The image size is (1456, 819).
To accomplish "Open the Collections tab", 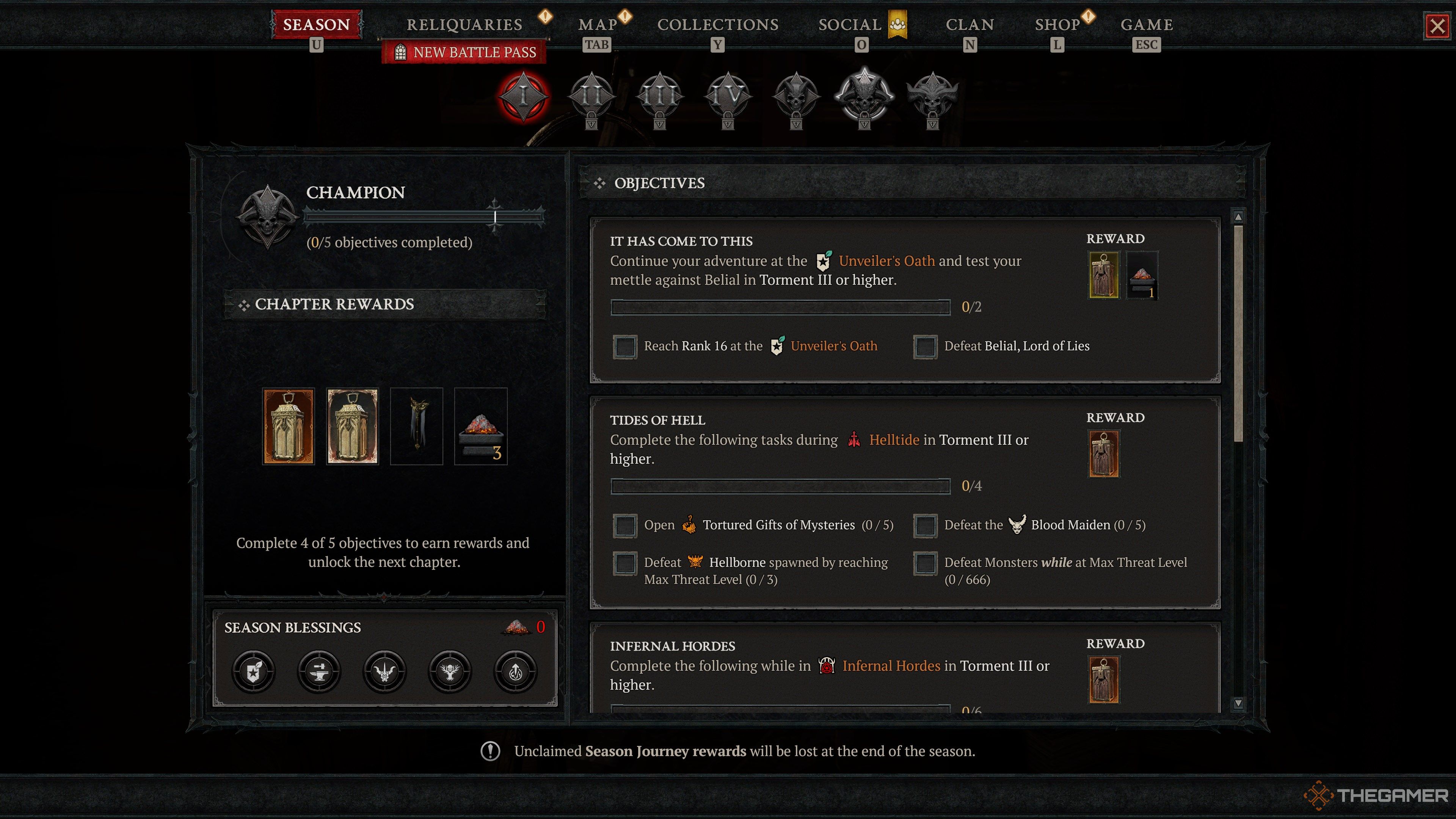I will pyautogui.click(x=718, y=25).
